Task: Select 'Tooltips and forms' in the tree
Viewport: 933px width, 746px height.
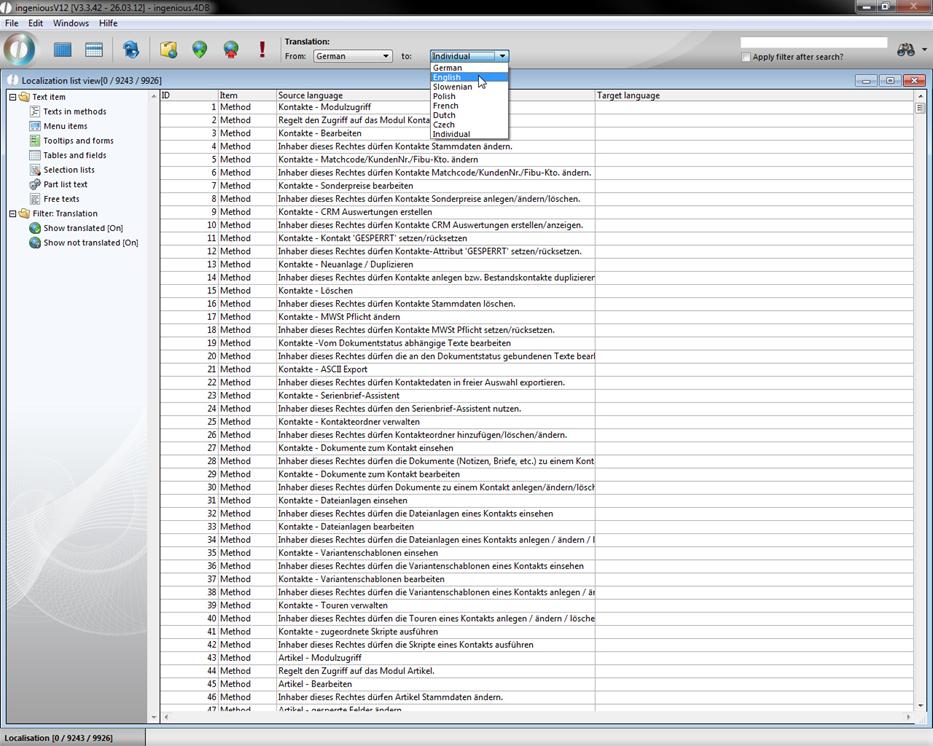Action: [x=78, y=141]
